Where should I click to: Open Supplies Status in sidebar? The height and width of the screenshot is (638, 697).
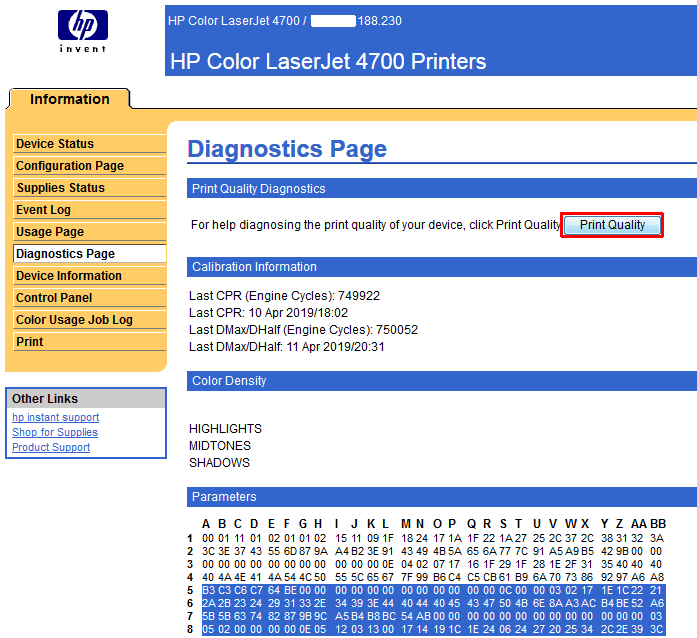click(x=89, y=188)
